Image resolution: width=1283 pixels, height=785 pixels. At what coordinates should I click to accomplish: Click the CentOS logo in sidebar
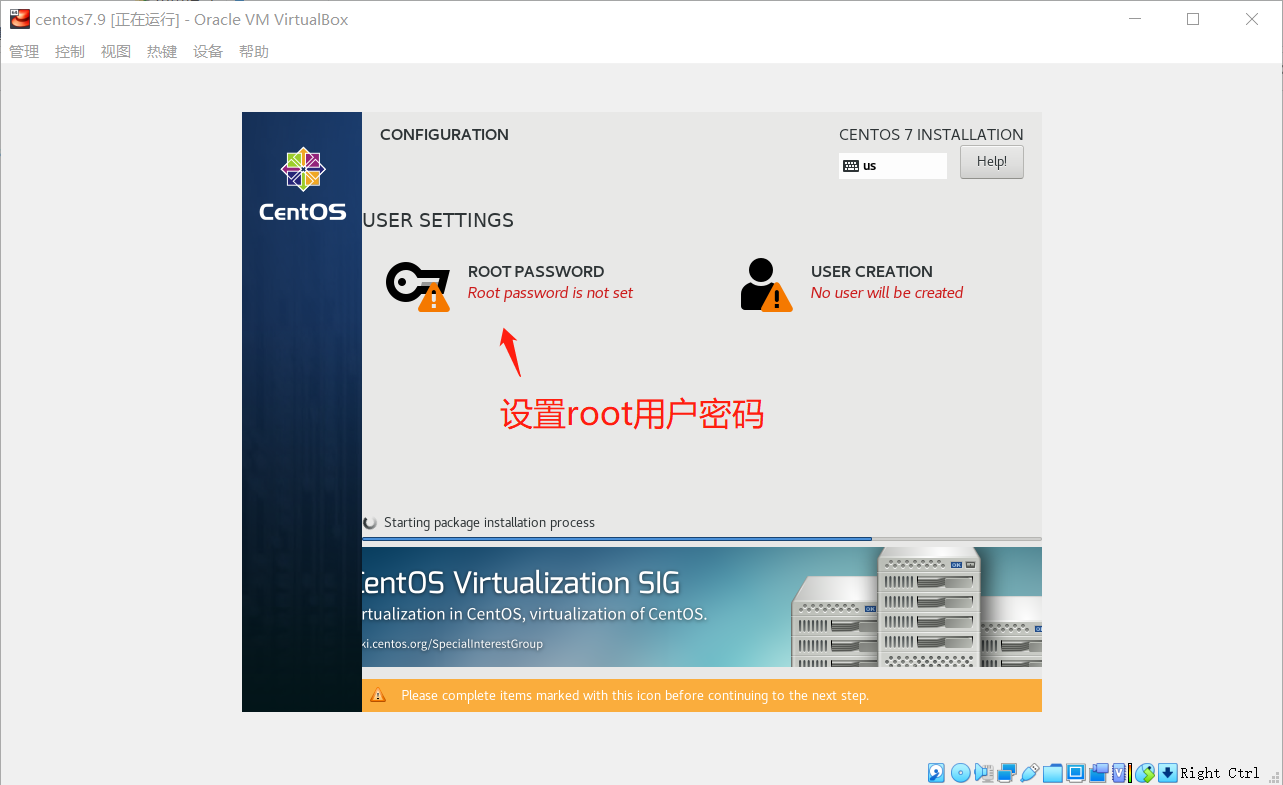tap(302, 185)
